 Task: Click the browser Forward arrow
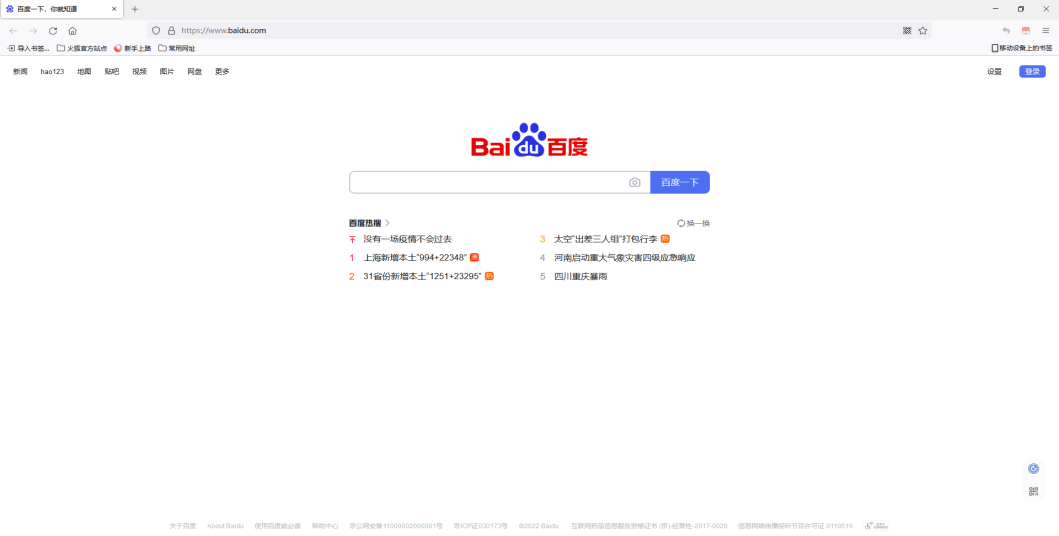[x=33, y=30]
